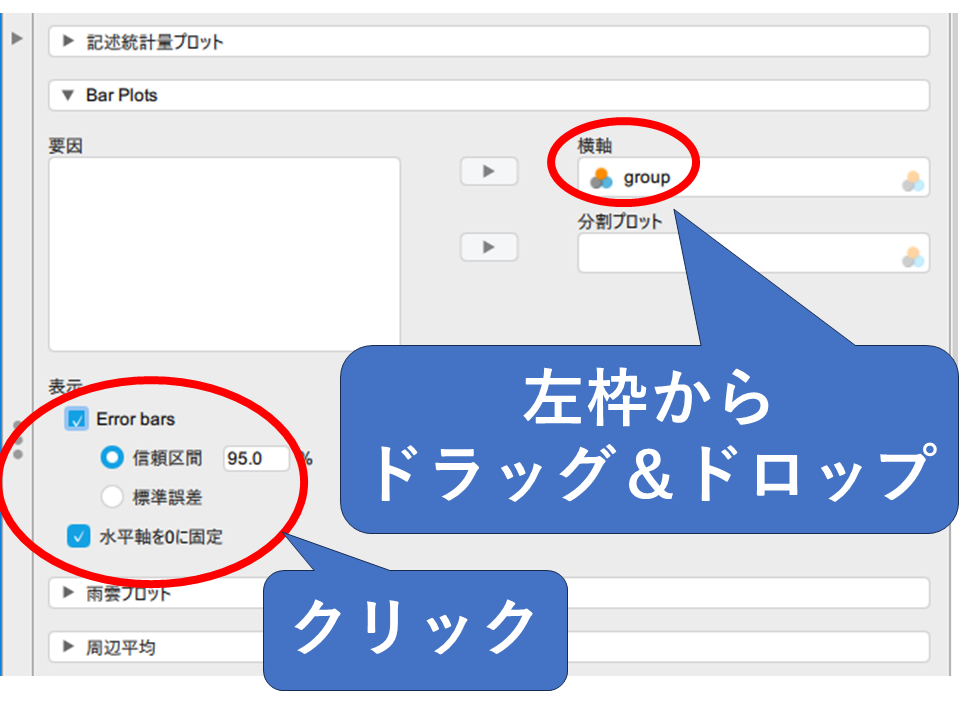Click inside the empty 要因 list box
This screenshot has width=960, height=720.
click(224, 254)
